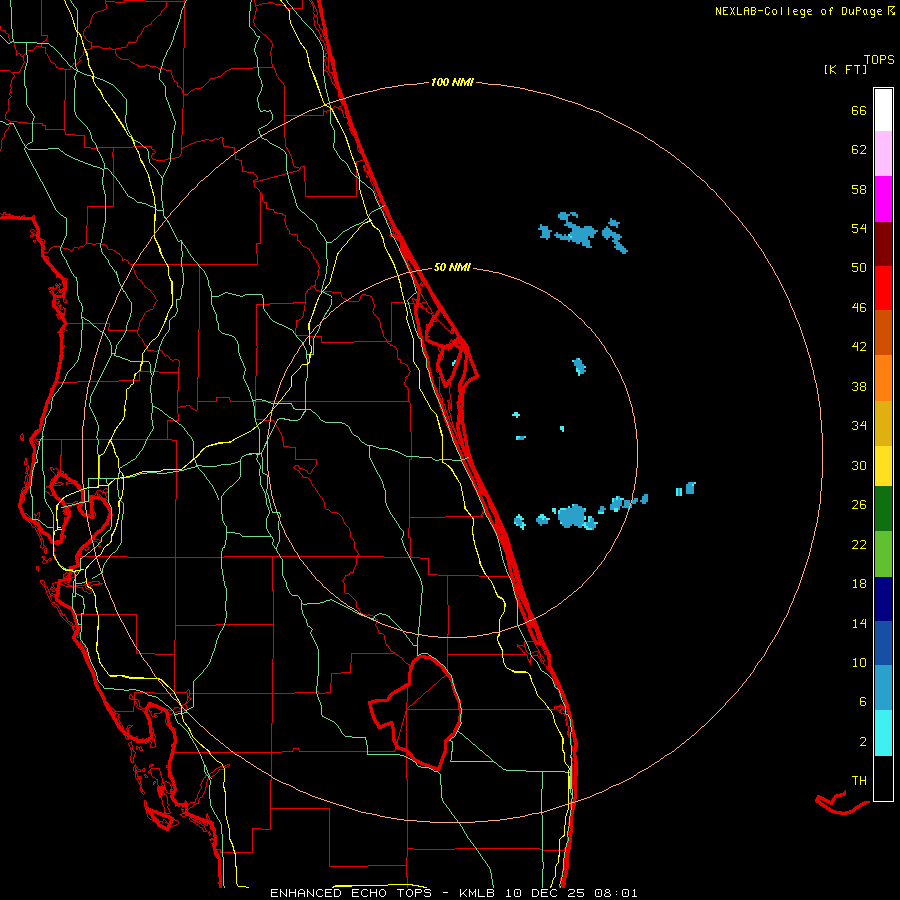Click the cyan swatch between 2 and 6
The image size is (900, 900).
tap(883, 733)
